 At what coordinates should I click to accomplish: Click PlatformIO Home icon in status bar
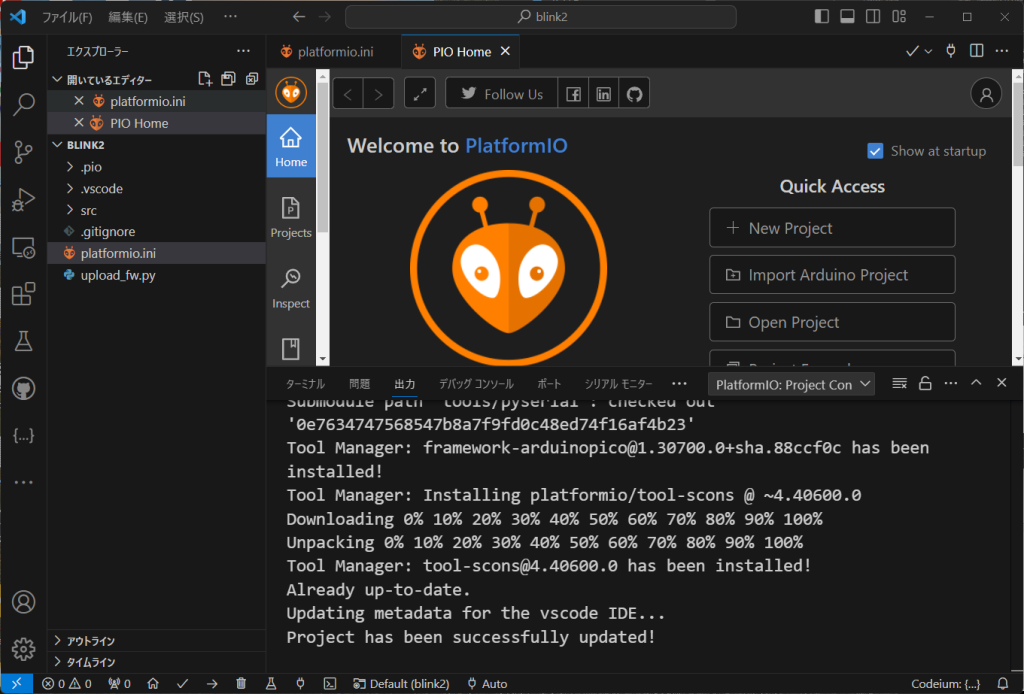(153, 684)
